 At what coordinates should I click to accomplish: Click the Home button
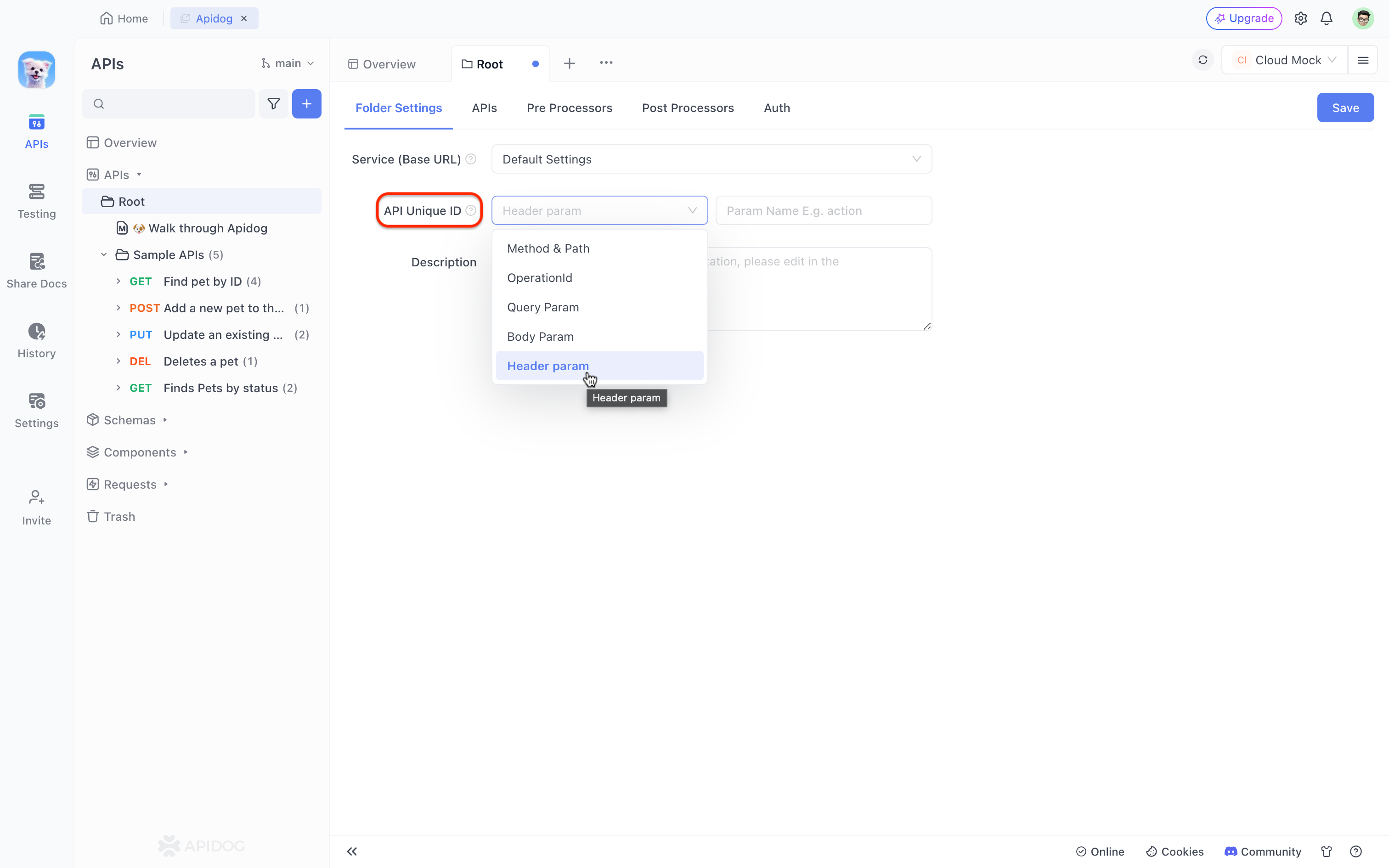(x=124, y=18)
